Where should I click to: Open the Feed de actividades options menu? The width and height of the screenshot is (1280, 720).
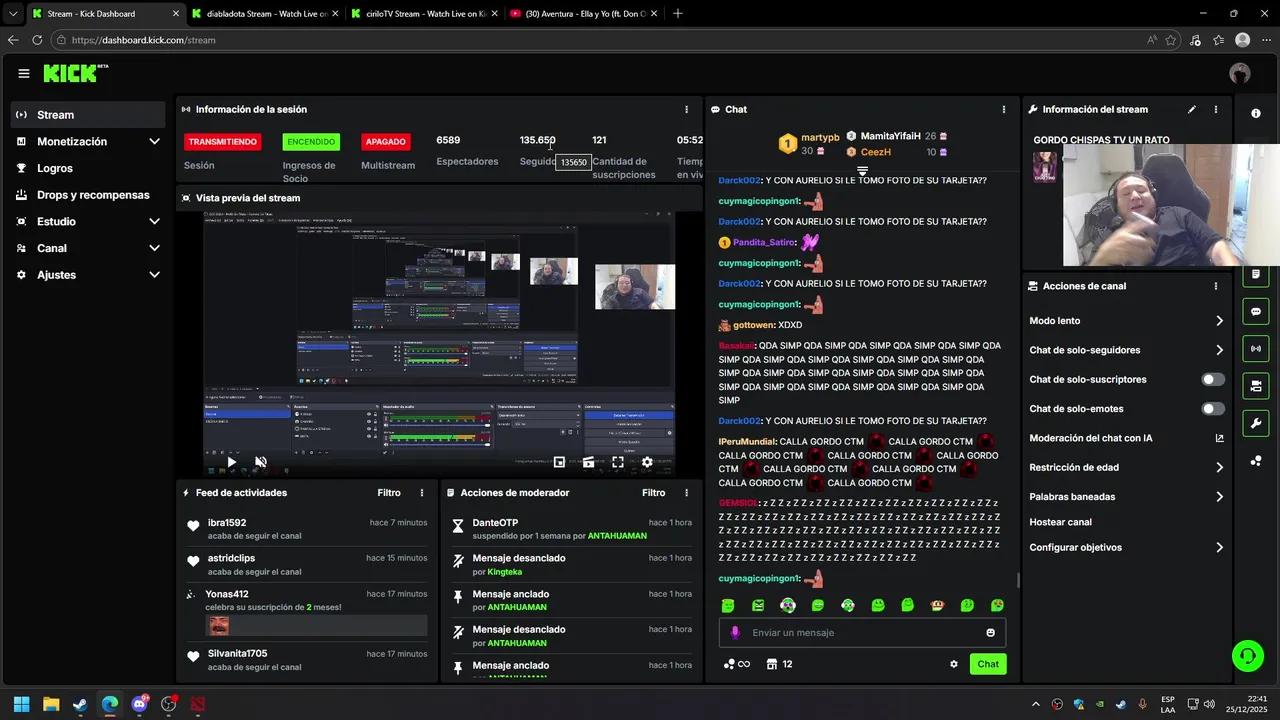pos(422,493)
